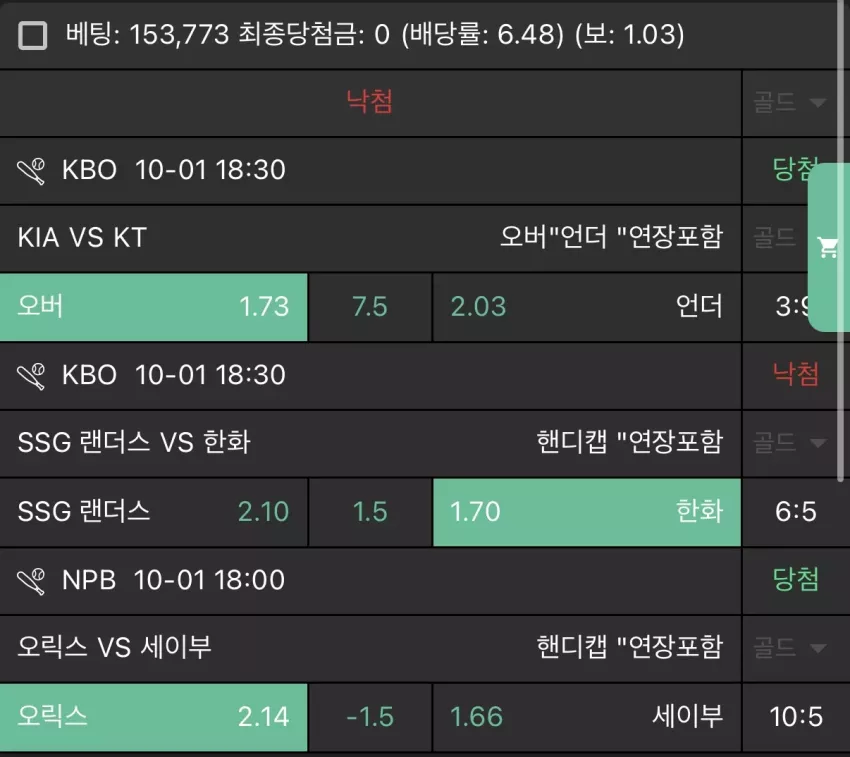The height and width of the screenshot is (757, 850).
Task: Pick 세이부 1.66 handicap option
Action: pyautogui.click(x=587, y=717)
